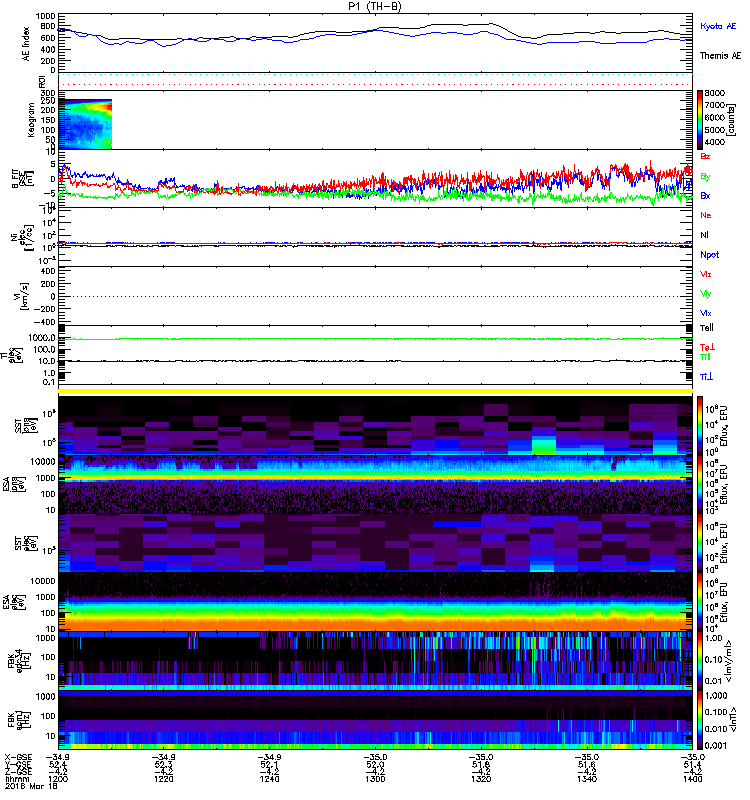
Task: Click the Keogram counts color bar
Action: pos(700,119)
